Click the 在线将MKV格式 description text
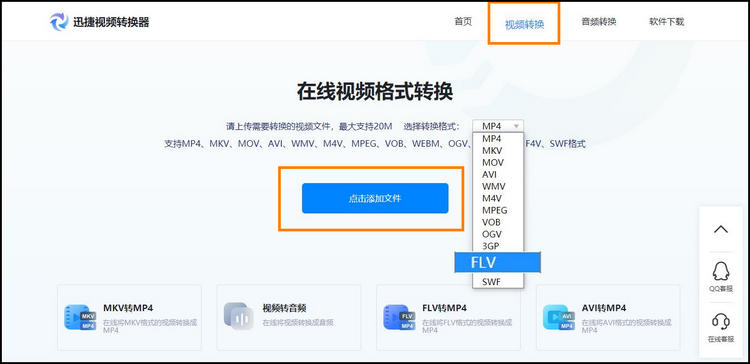Viewport: 750px width, 364px height. click(x=150, y=326)
